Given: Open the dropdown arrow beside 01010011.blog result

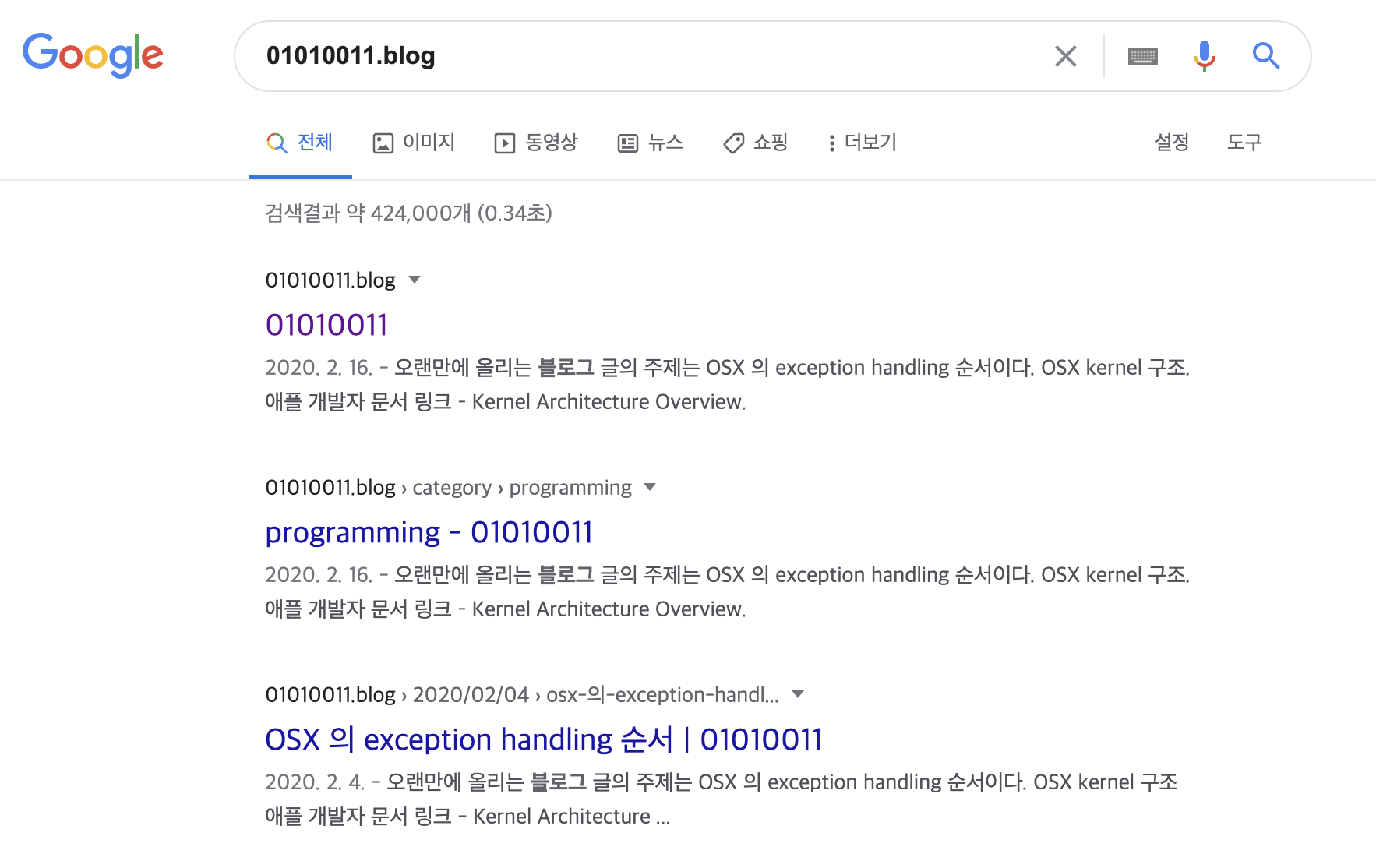Looking at the screenshot, I should pyautogui.click(x=415, y=280).
